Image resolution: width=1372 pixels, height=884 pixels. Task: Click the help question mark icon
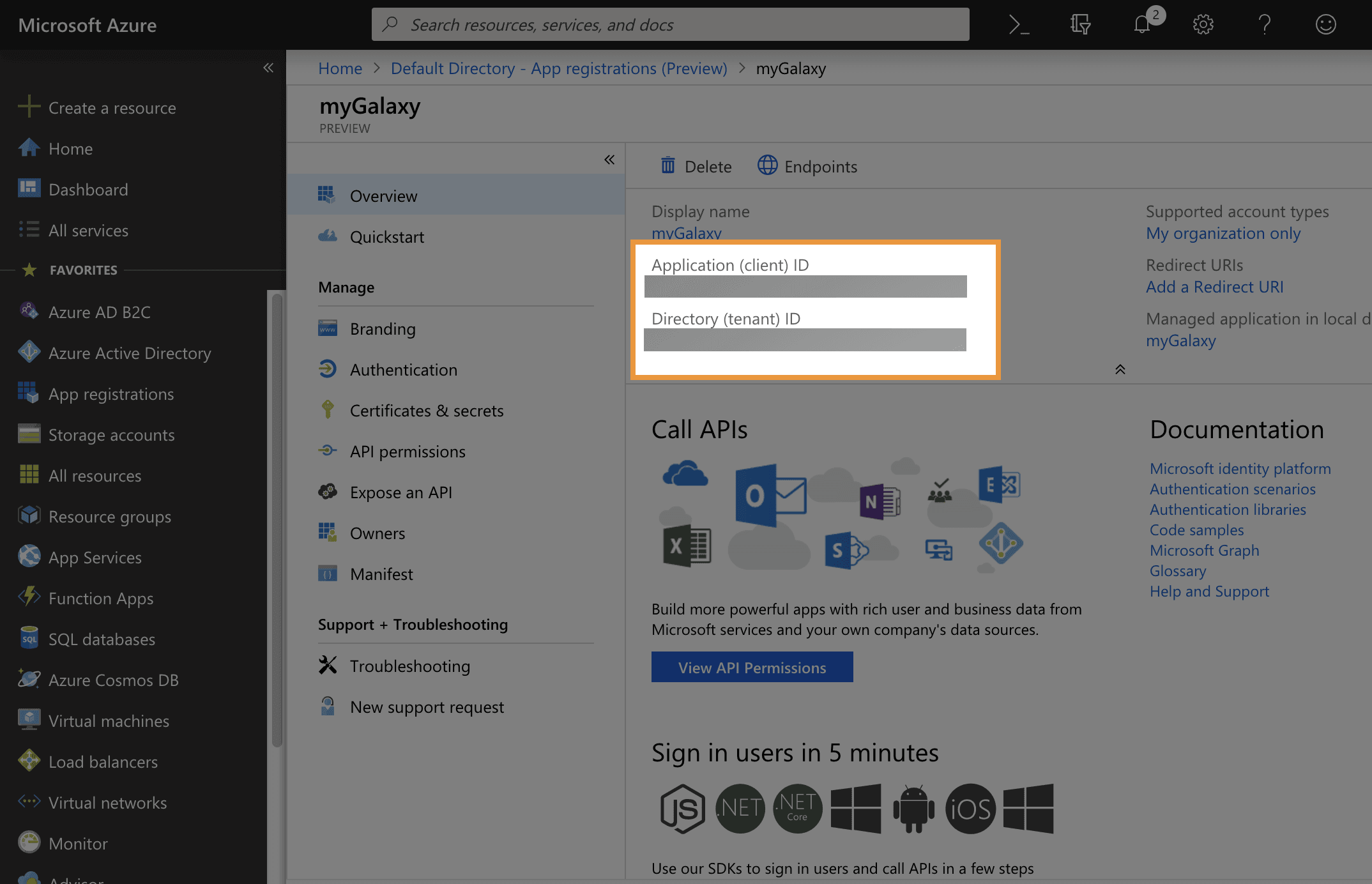point(1264,25)
